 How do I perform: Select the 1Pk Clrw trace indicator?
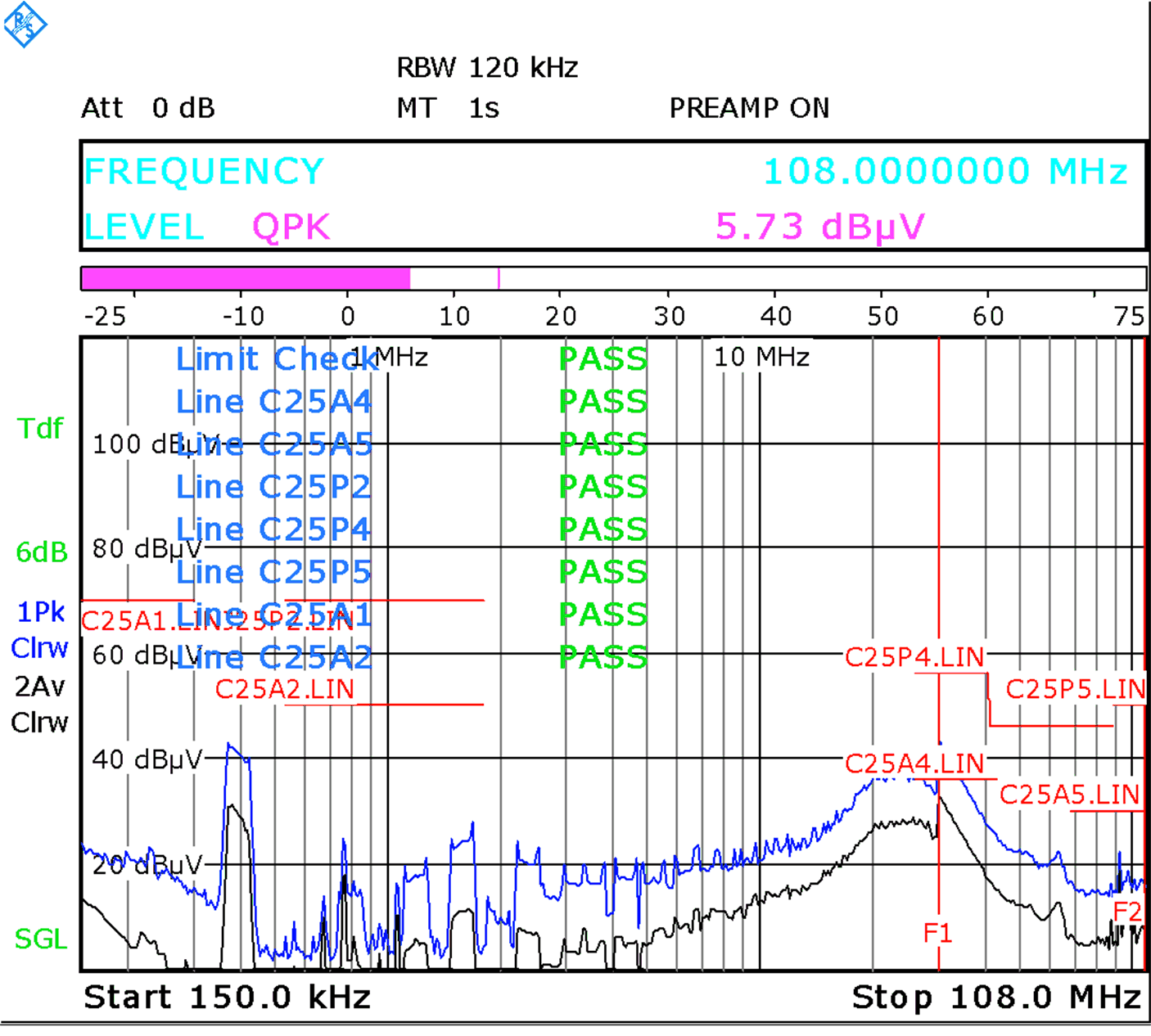pos(40,628)
